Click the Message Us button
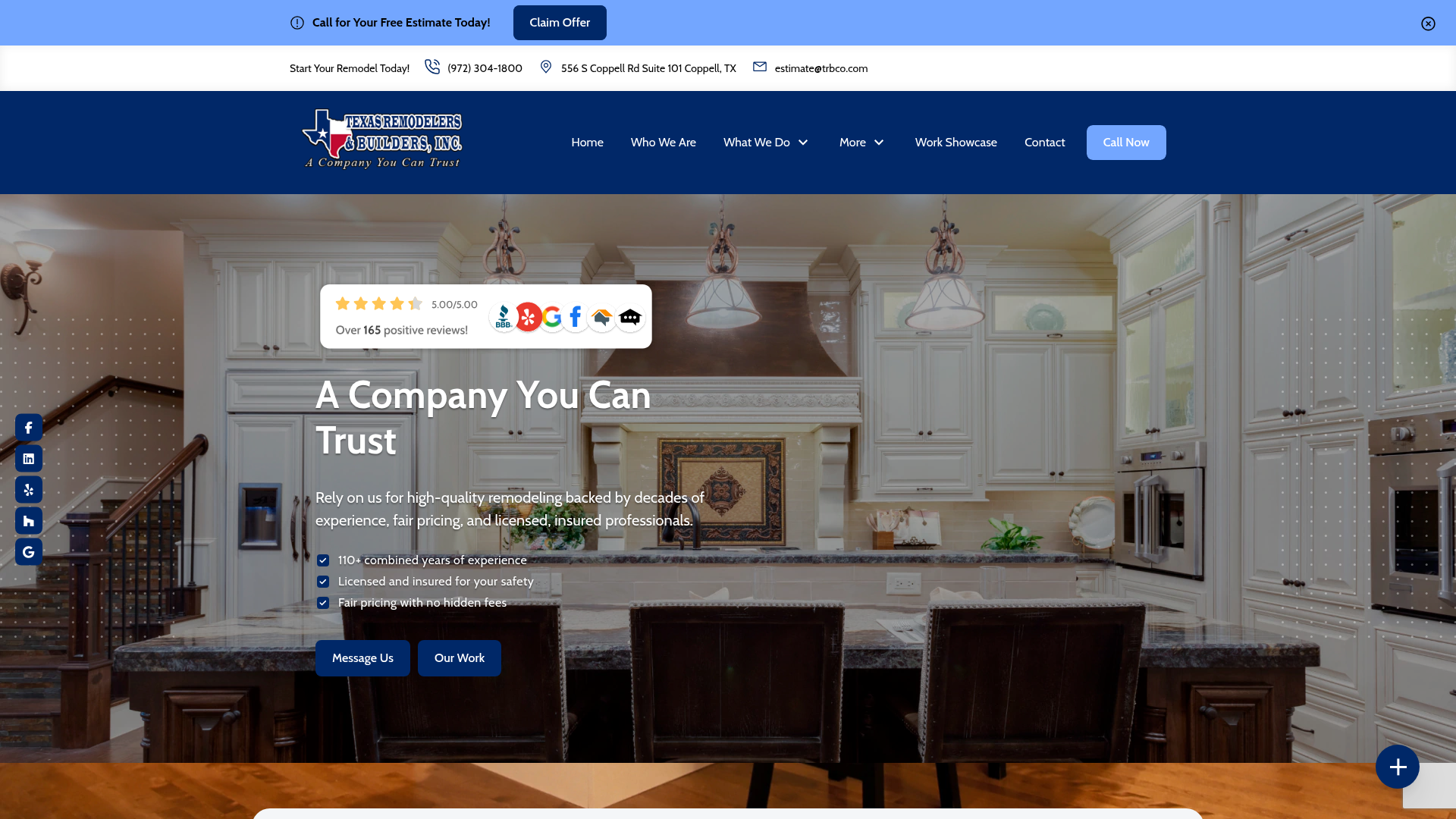 (x=362, y=658)
